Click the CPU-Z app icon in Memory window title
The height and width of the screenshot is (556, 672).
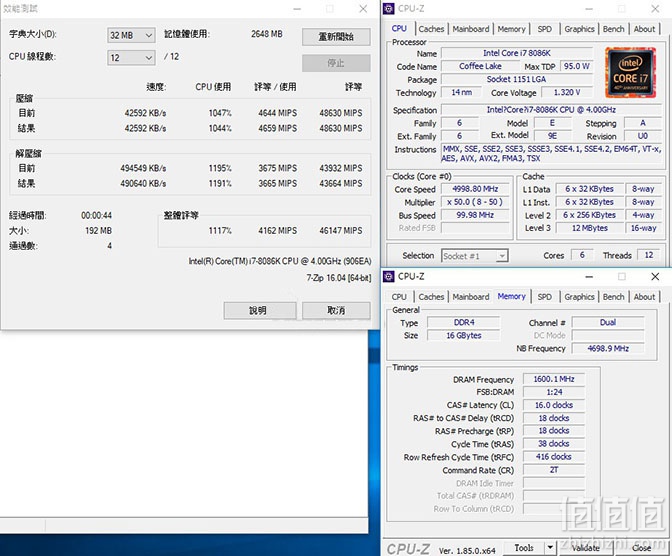point(388,276)
